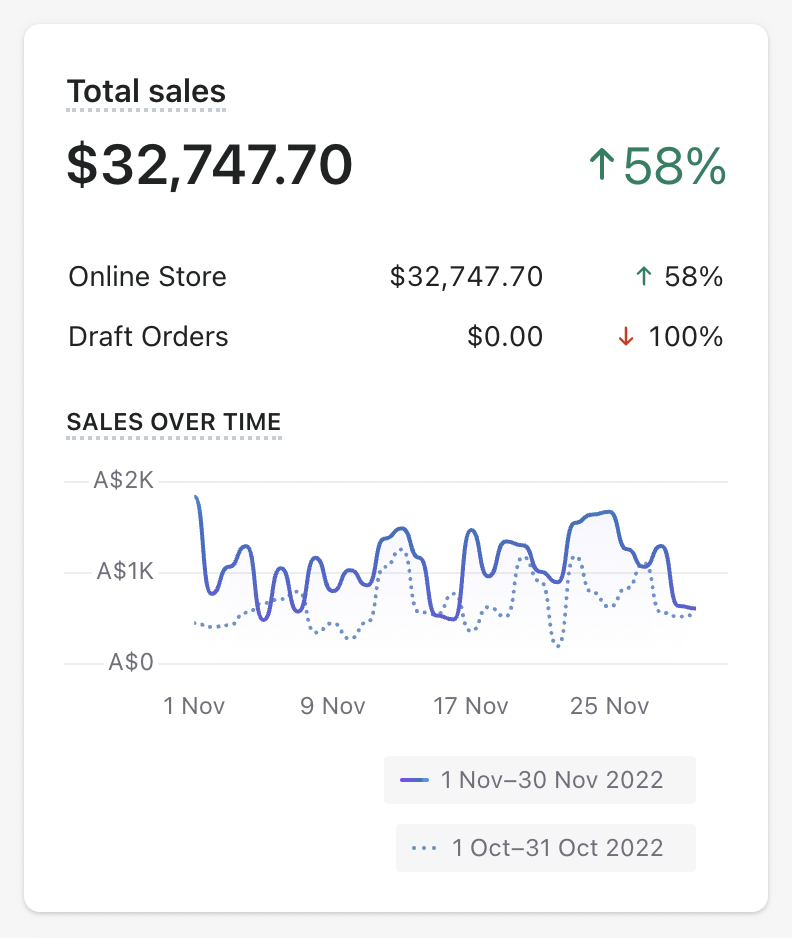Click the A$2K axis label
The width and height of the screenshot is (792, 938).
click(x=124, y=481)
